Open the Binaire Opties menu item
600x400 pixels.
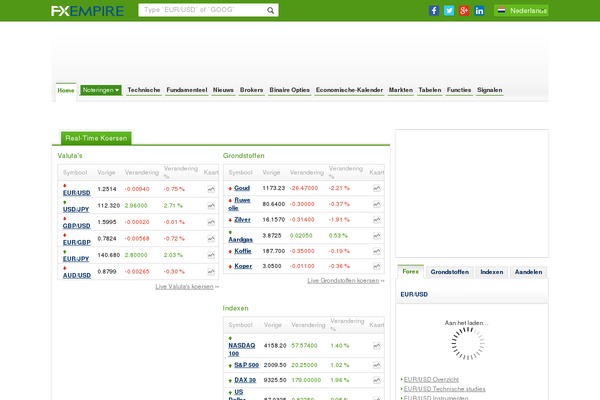click(289, 90)
